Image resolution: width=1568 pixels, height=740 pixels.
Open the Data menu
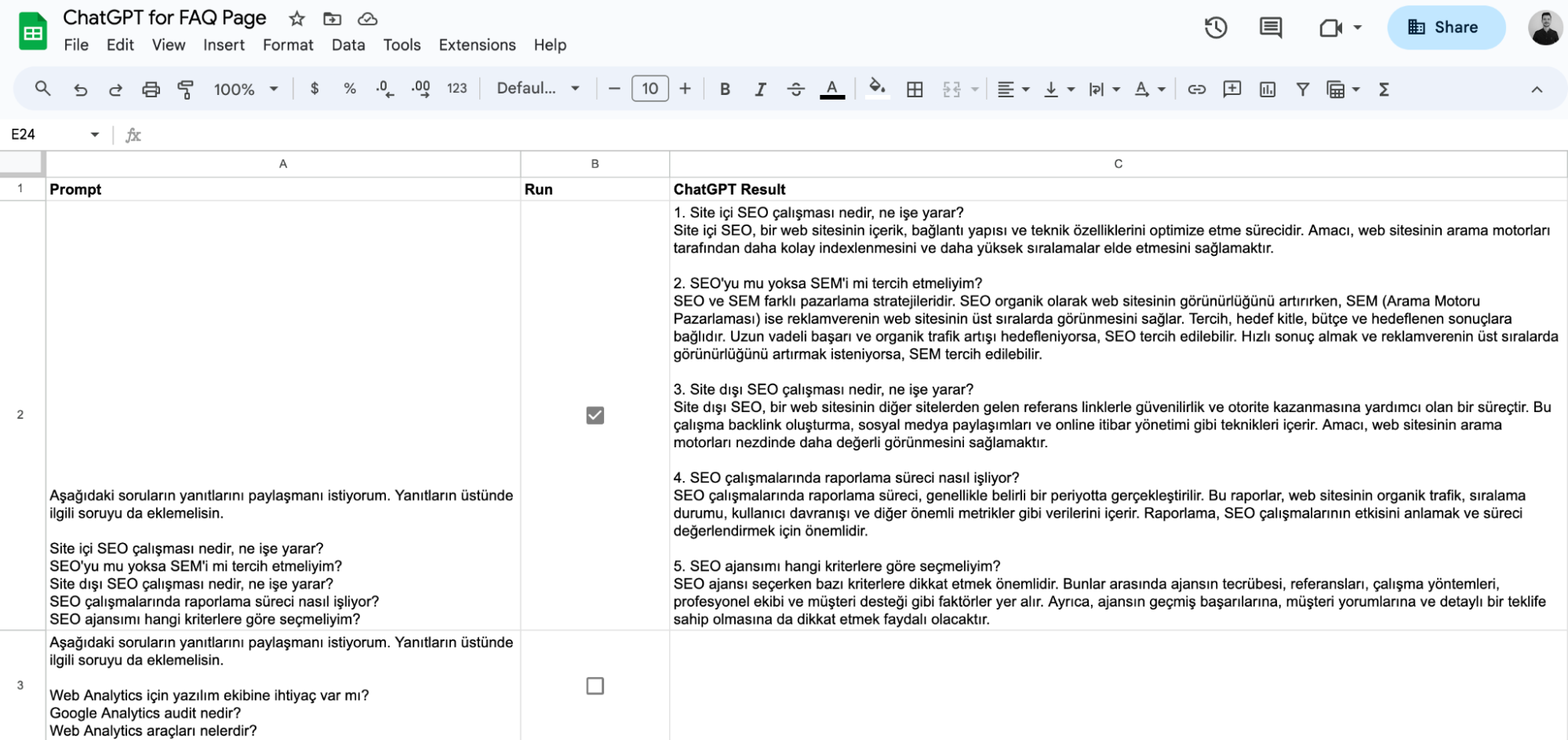click(x=348, y=45)
